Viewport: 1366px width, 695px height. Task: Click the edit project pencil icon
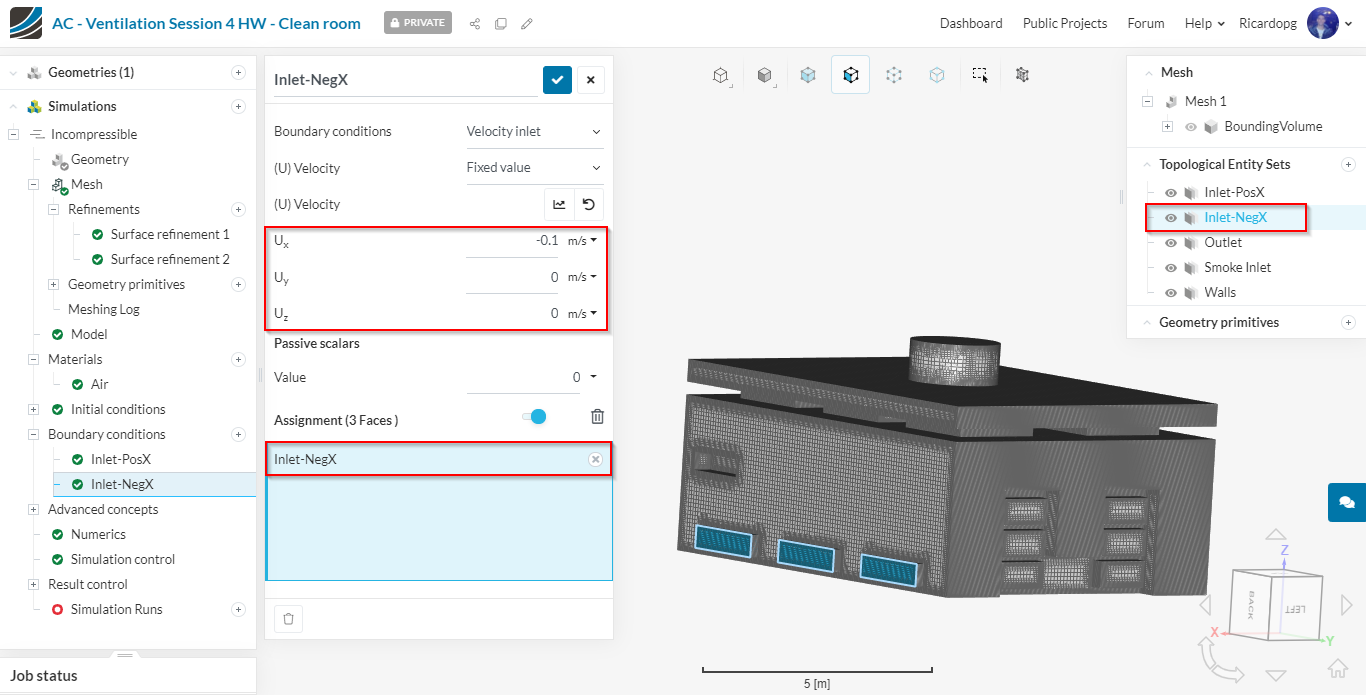pos(527,23)
